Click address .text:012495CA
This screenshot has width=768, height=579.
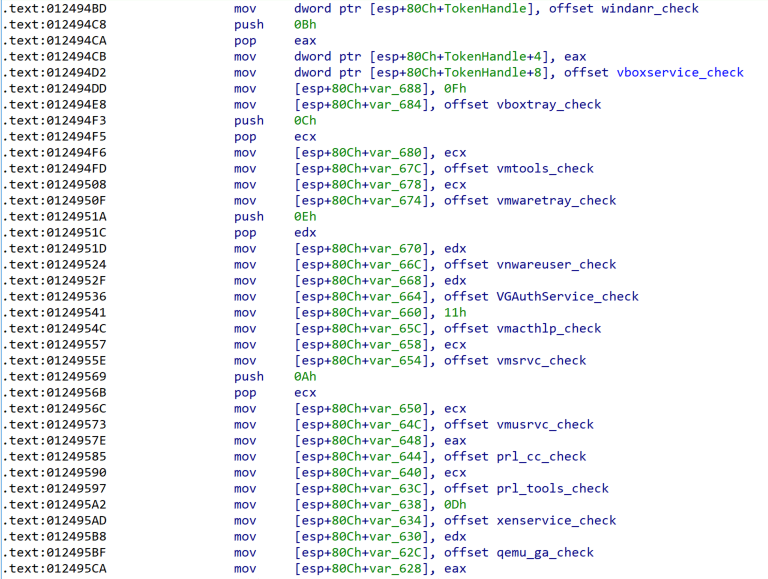pos(54,569)
